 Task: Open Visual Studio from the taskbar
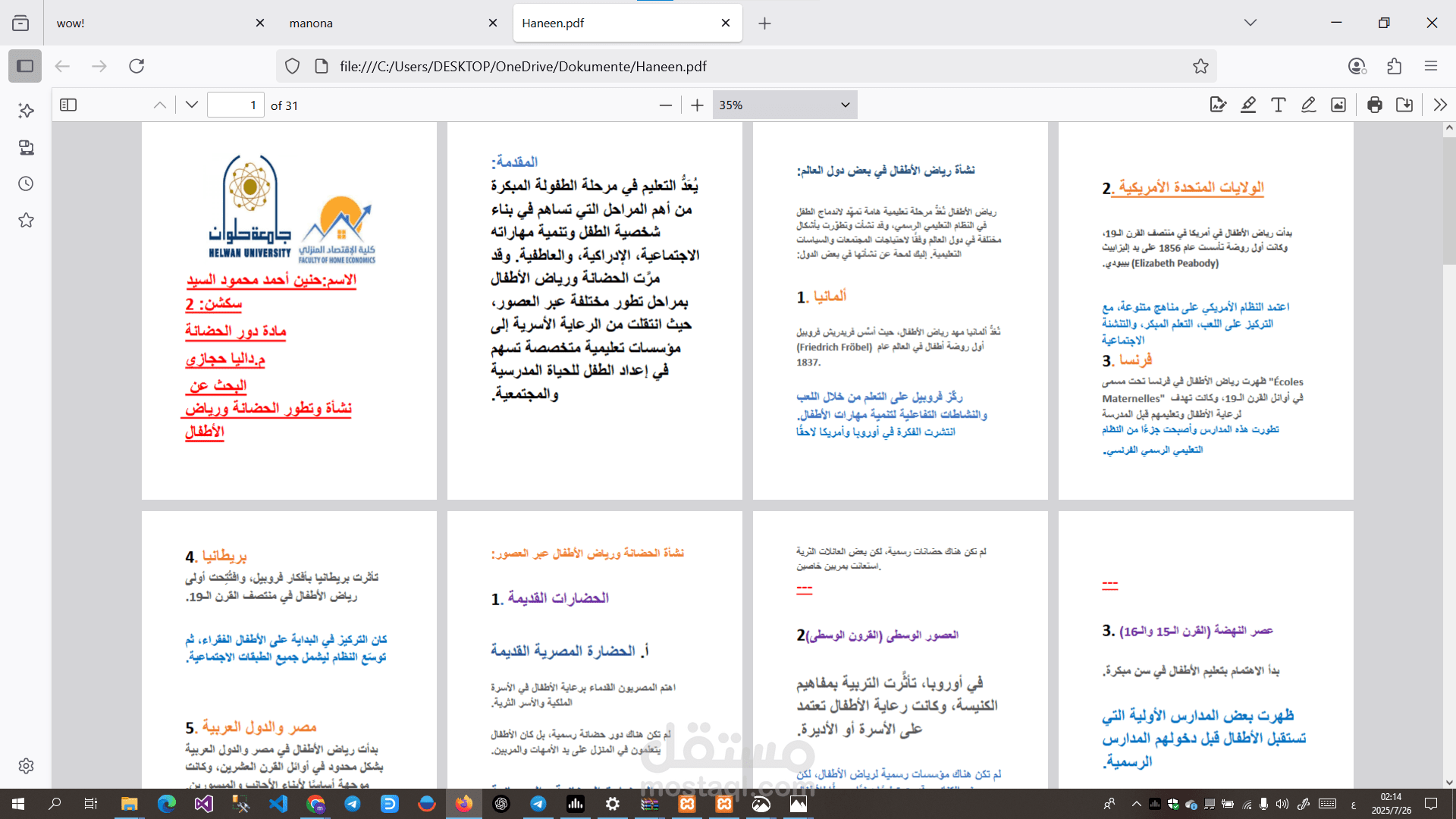click(203, 804)
